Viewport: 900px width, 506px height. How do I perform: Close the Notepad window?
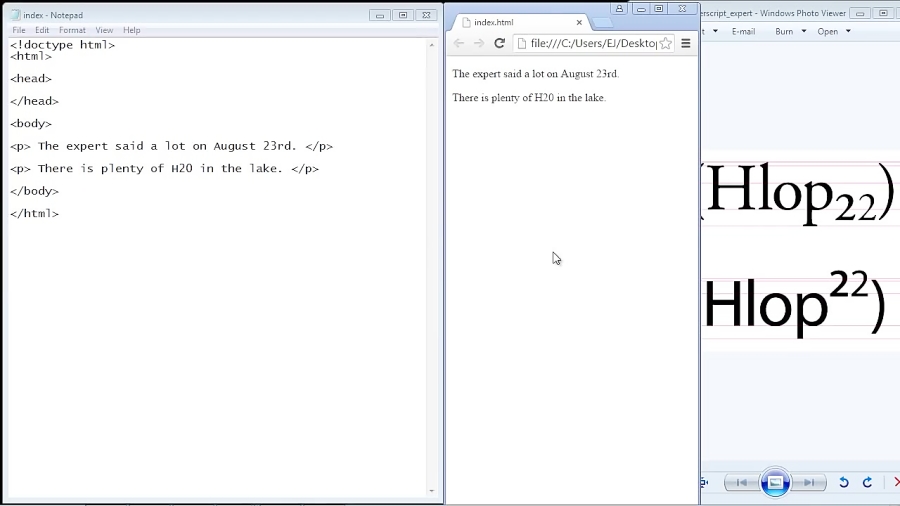click(x=426, y=15)
